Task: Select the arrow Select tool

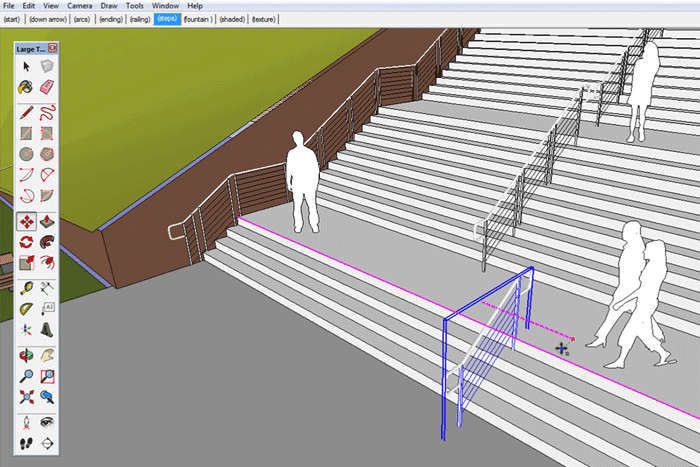Action: pos(26,66)
